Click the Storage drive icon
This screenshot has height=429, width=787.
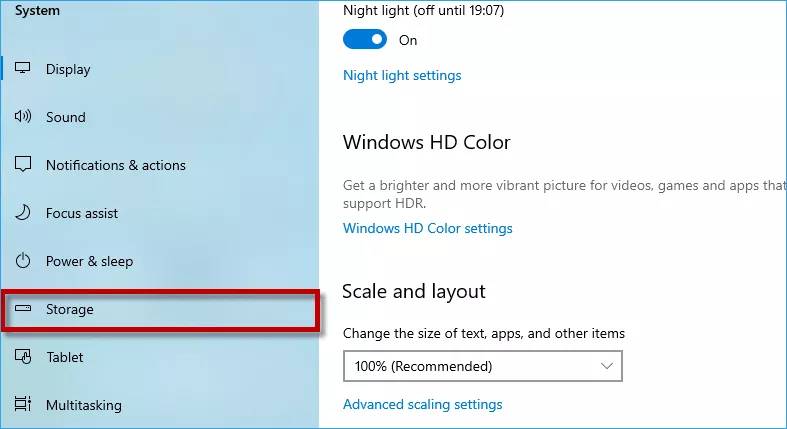(23, 308)
